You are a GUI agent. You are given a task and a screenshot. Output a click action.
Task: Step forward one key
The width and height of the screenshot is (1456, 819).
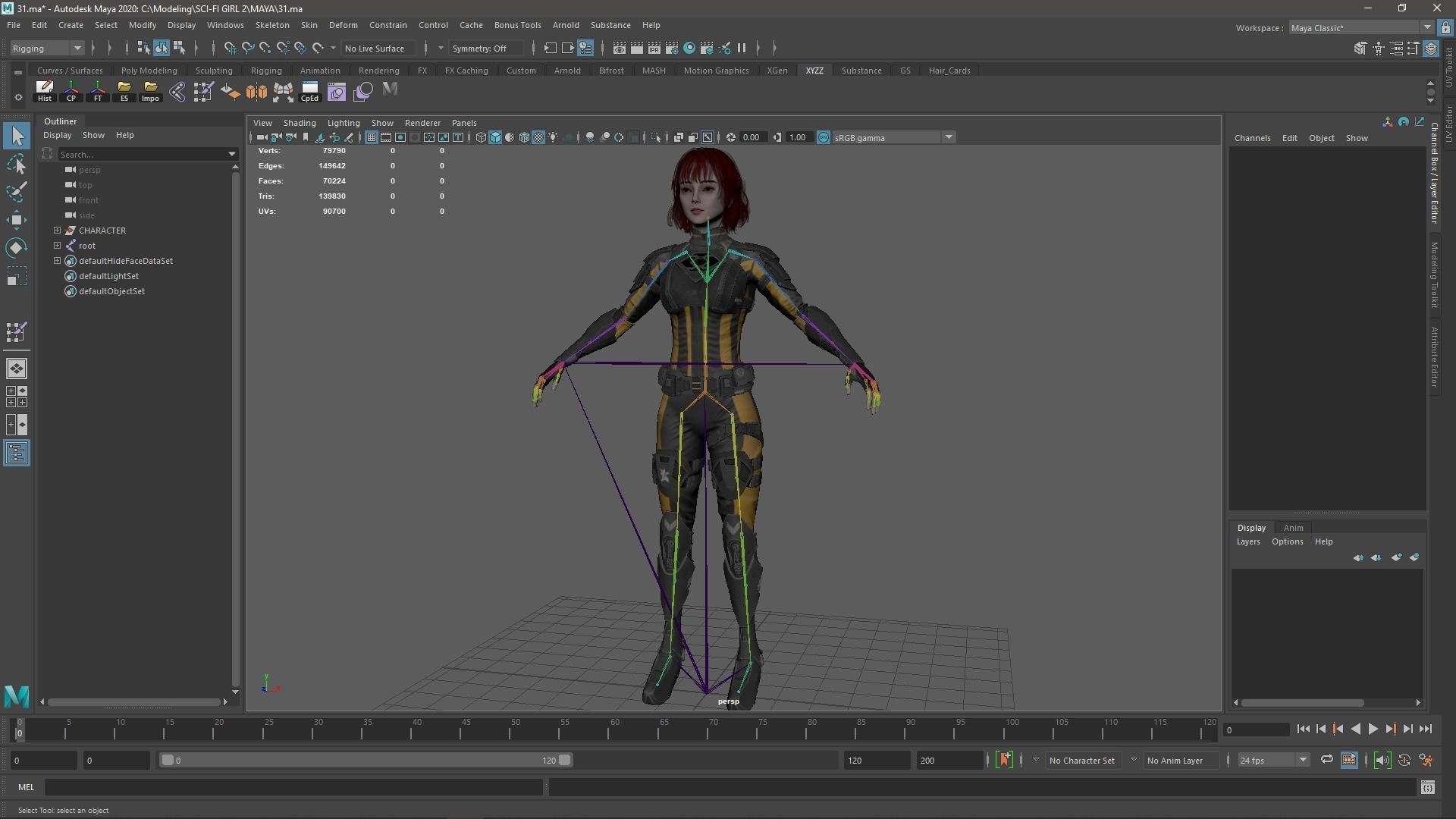point(1391,729)
